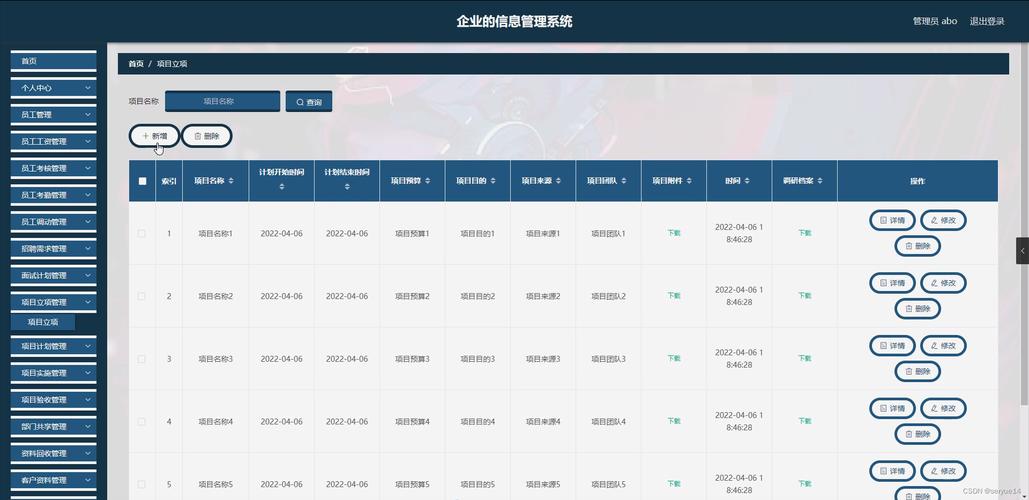This screenshot has height=500, width=1029.
Task: Click the 管理员 abo user label
Action: point(934,21)
